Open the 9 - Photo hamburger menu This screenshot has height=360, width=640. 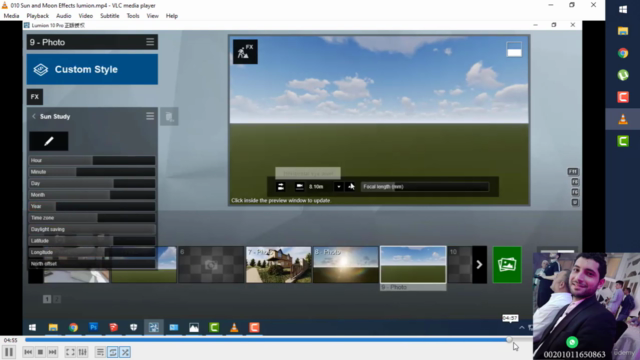click(150, 42)
